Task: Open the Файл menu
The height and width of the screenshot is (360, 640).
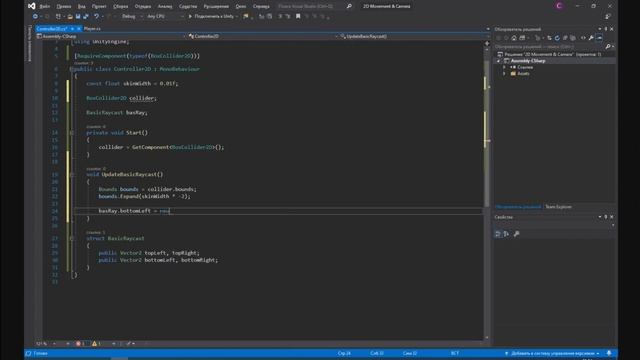Action: coord(45,7)
